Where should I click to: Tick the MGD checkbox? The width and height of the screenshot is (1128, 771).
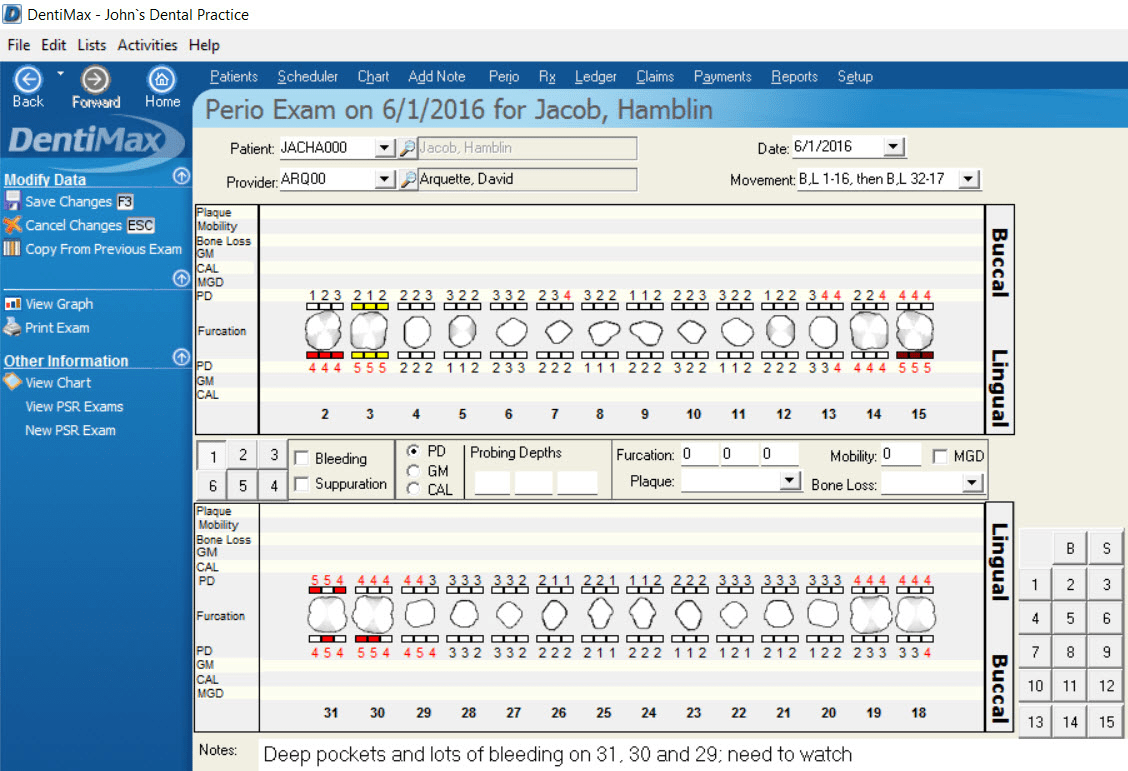coord(940,456)
